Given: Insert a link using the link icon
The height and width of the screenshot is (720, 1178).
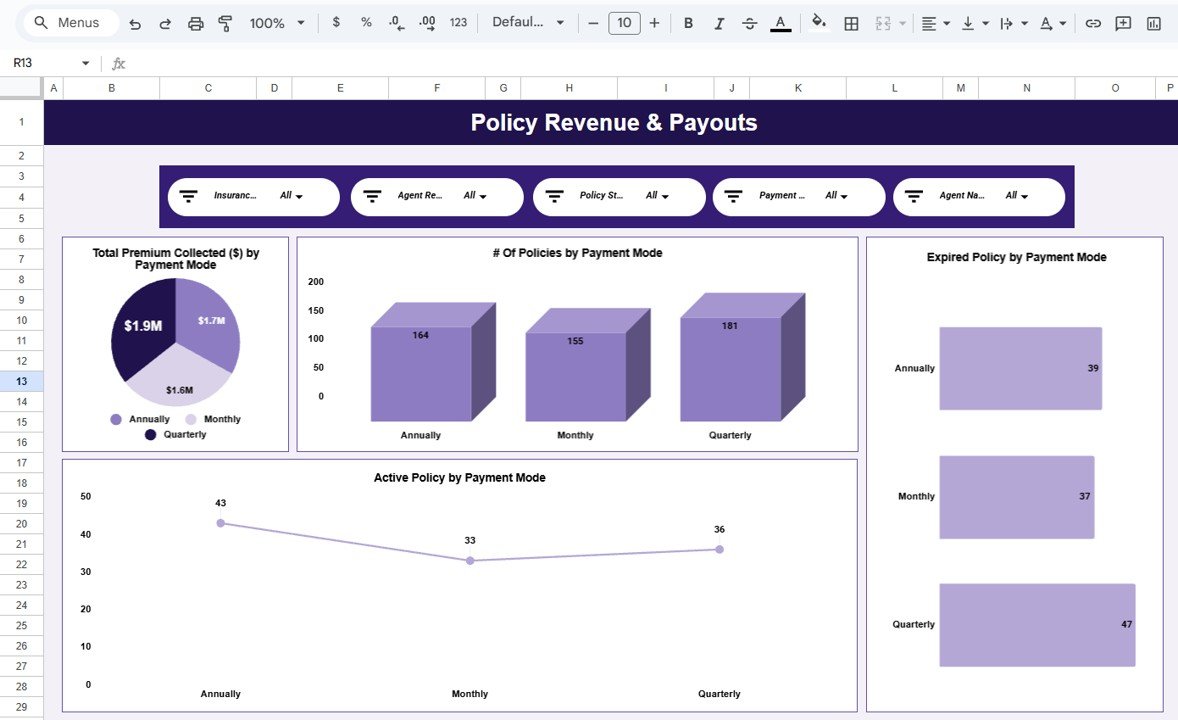Looking at the screenshot, I should 1093,22.
